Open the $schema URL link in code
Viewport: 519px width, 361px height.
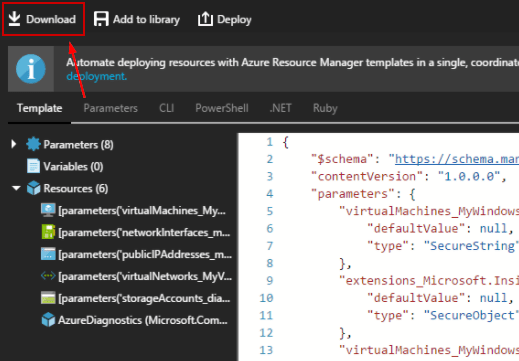point(457,159)
